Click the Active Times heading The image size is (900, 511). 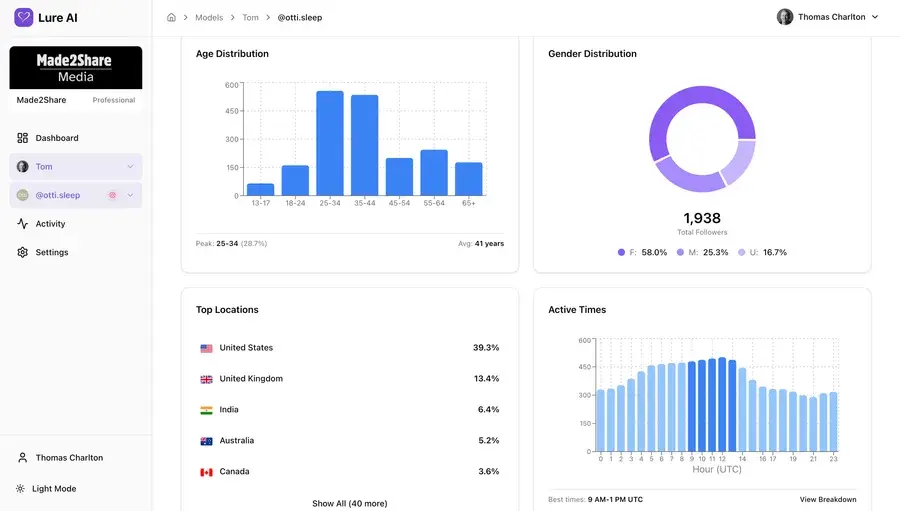pos(577,309)
